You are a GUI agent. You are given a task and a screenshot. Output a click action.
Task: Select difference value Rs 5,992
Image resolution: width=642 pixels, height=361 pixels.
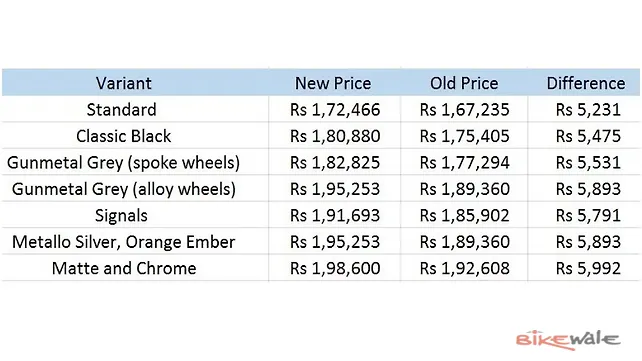(588, 268)
